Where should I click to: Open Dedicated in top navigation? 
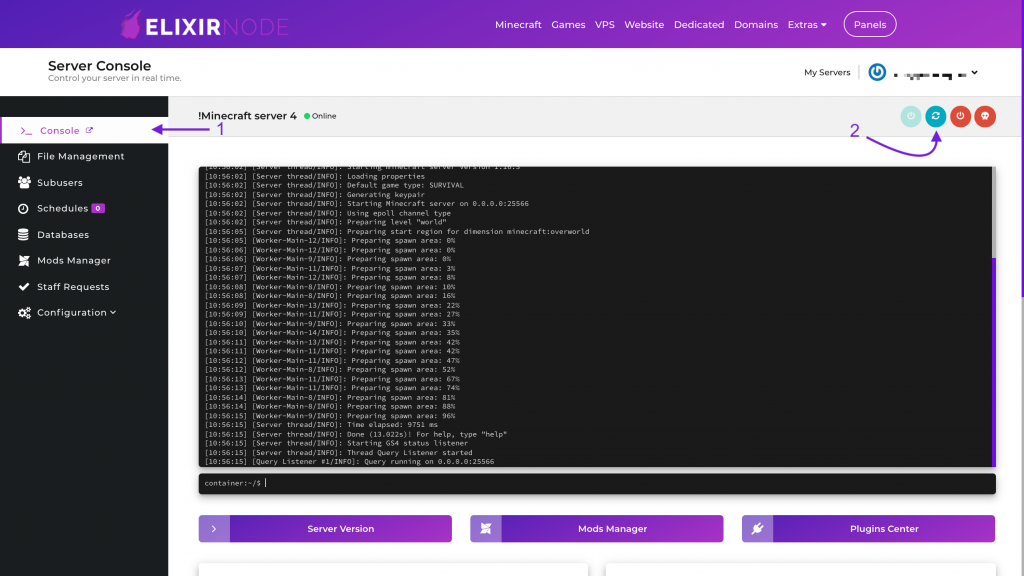coord(699,25)
